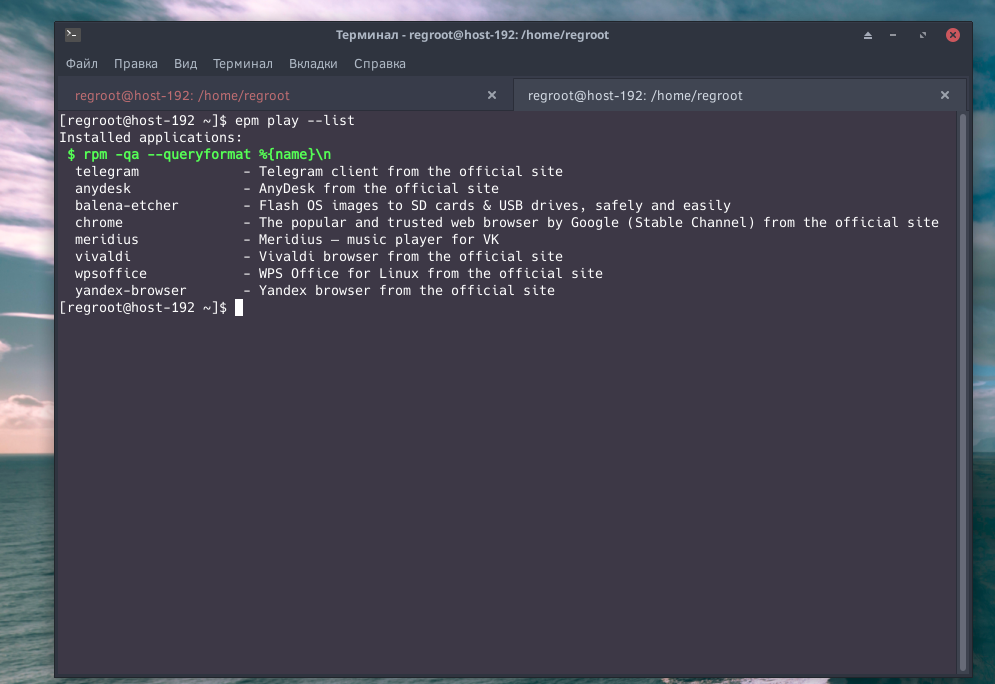Click 'Telegram client from the official site' text

(x=411, y=172)
